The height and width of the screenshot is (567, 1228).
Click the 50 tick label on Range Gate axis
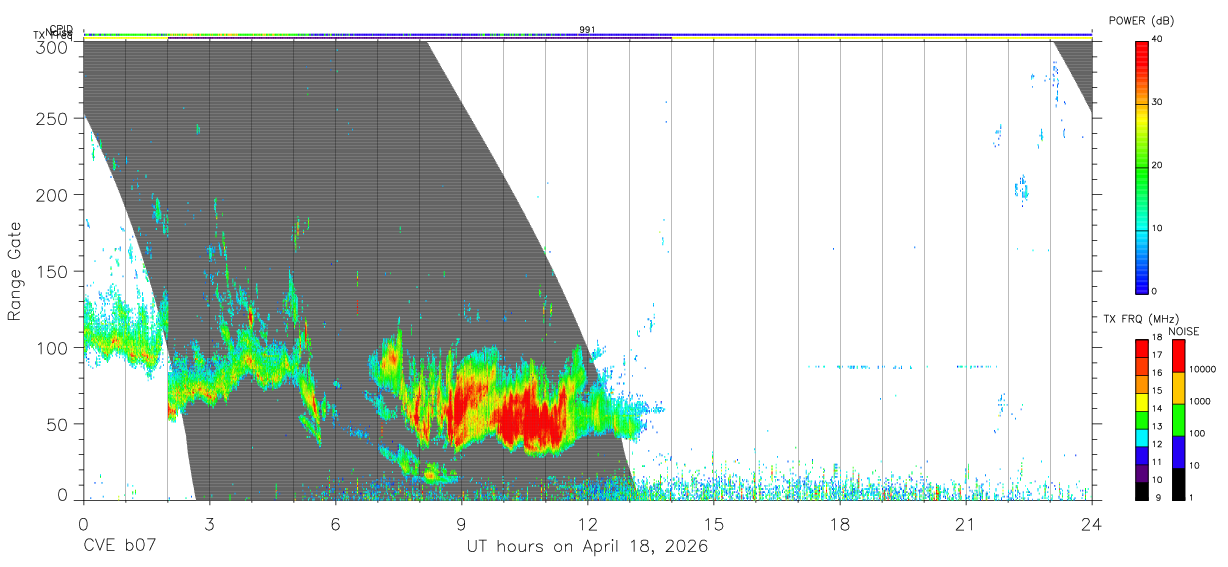(58, 423)
